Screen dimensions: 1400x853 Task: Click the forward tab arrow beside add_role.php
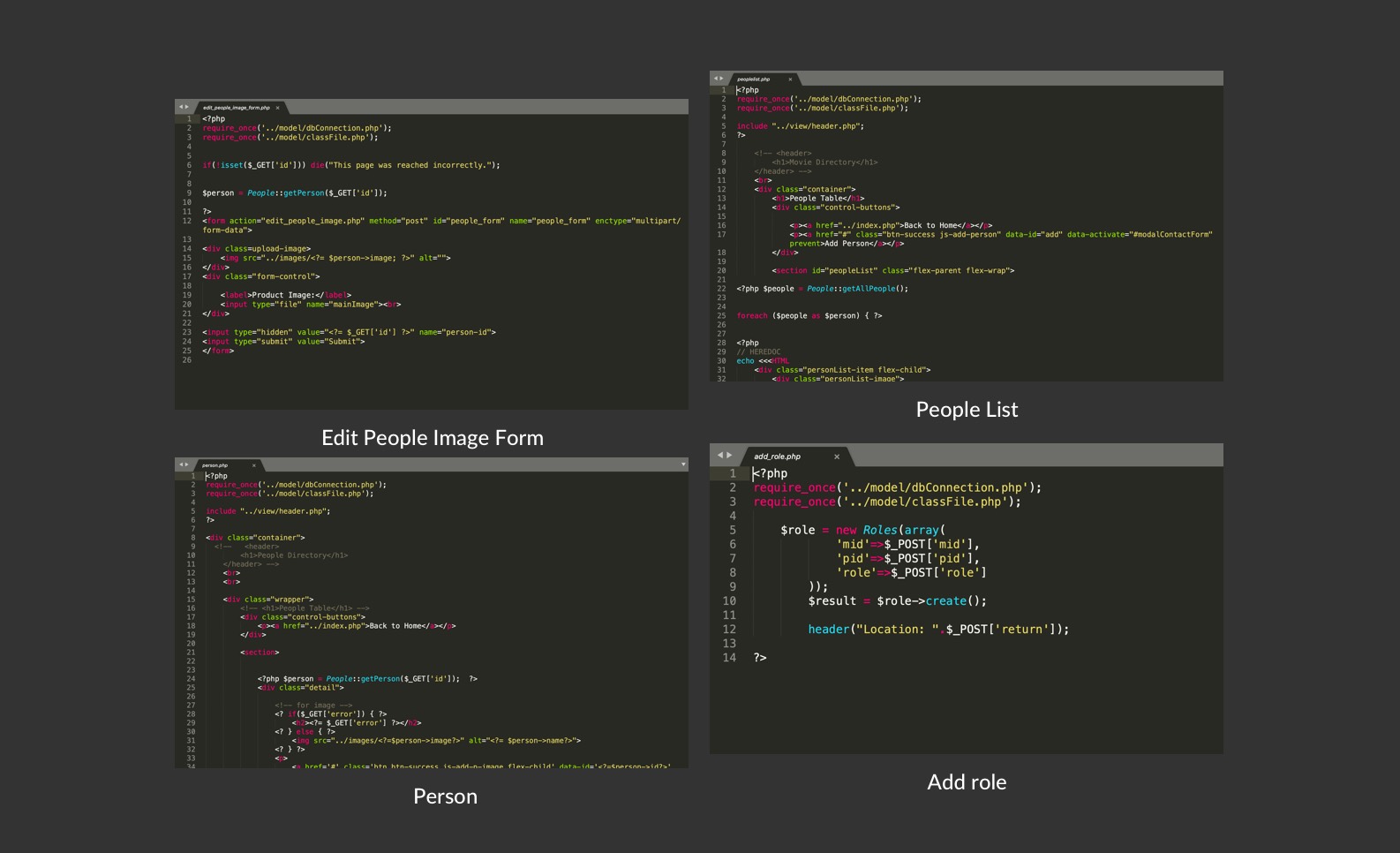729,456
